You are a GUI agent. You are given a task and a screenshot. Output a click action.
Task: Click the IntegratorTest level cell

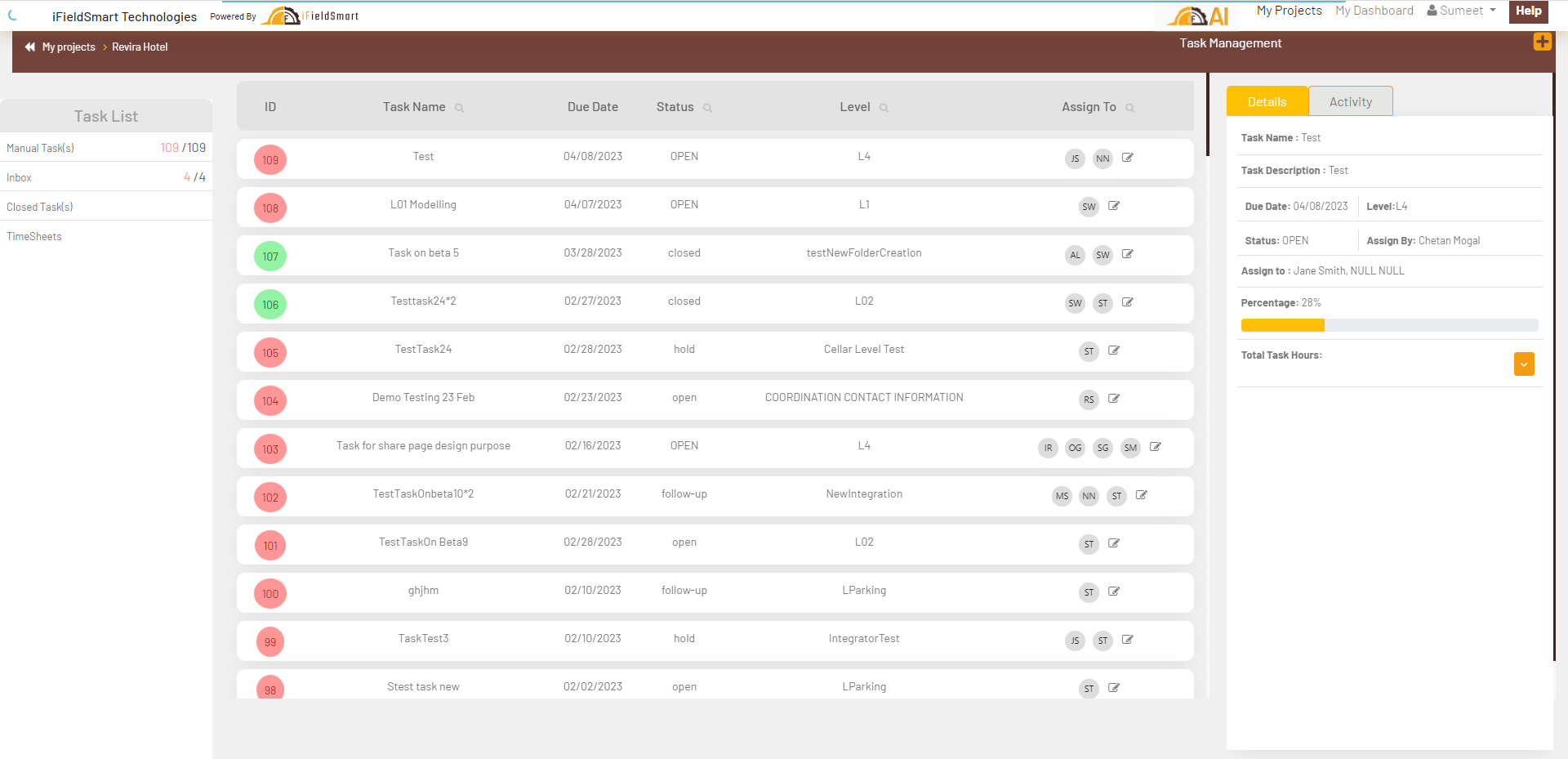pyautogui.click(x=864, y=639)
